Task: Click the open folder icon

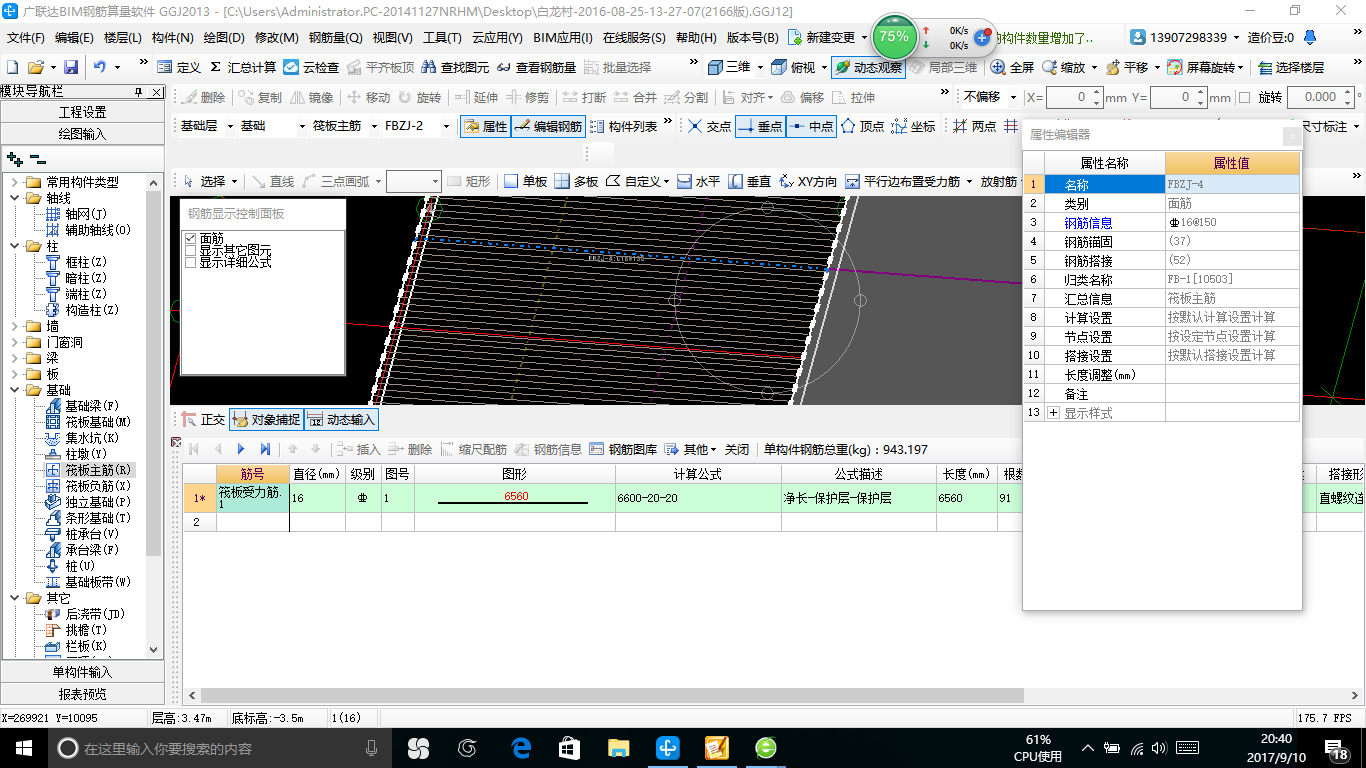Action: pos(36,67)
